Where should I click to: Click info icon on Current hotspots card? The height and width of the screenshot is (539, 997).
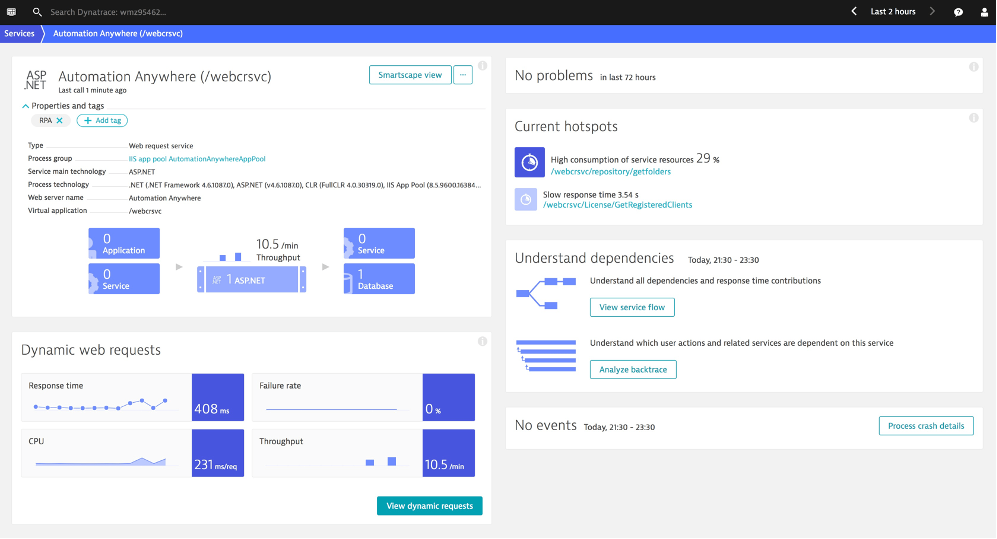[x=973, y=118]
